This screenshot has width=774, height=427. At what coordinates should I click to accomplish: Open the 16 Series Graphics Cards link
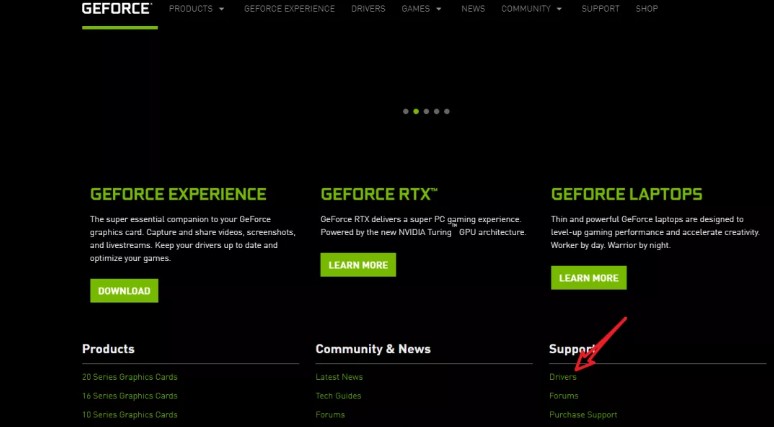pyautogui.click(x=130, y=396)
